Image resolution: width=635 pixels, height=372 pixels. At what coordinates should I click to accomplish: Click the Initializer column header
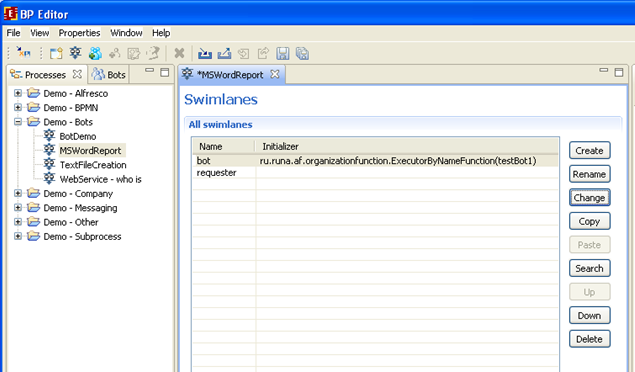coord(407,146)
